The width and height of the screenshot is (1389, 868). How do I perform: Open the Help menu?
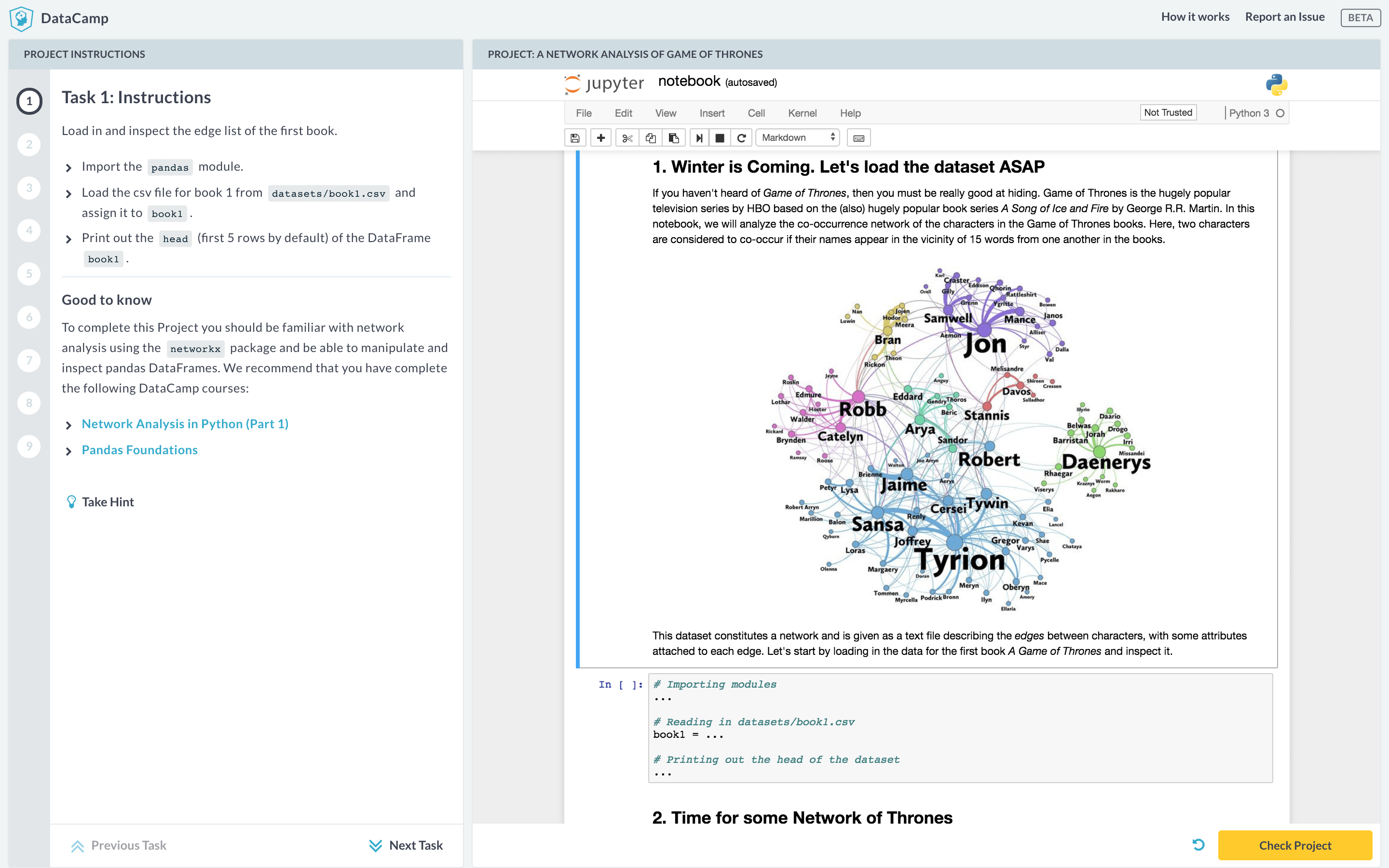850,113
